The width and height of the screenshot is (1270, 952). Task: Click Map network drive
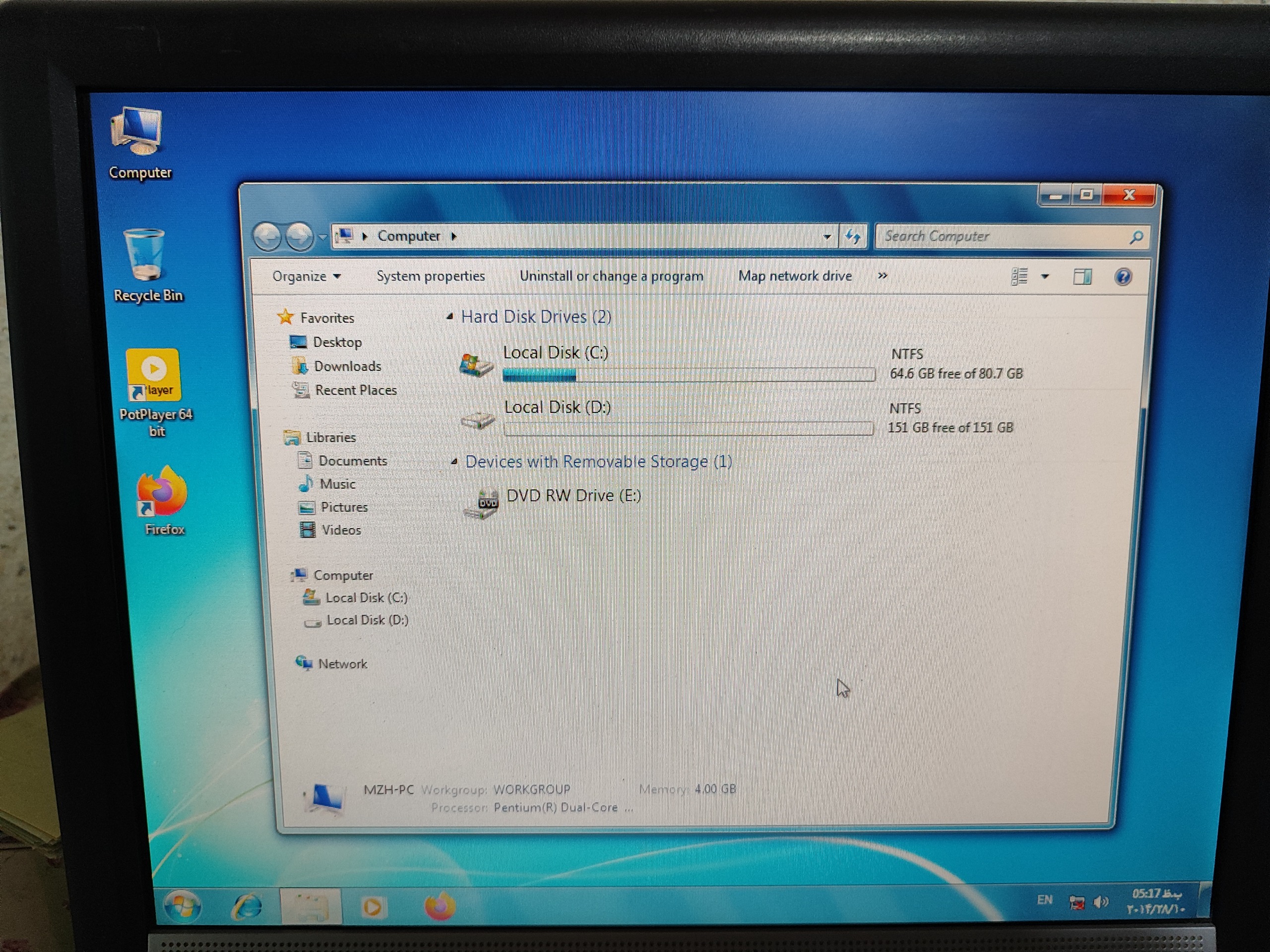click(x=795, y=276)
